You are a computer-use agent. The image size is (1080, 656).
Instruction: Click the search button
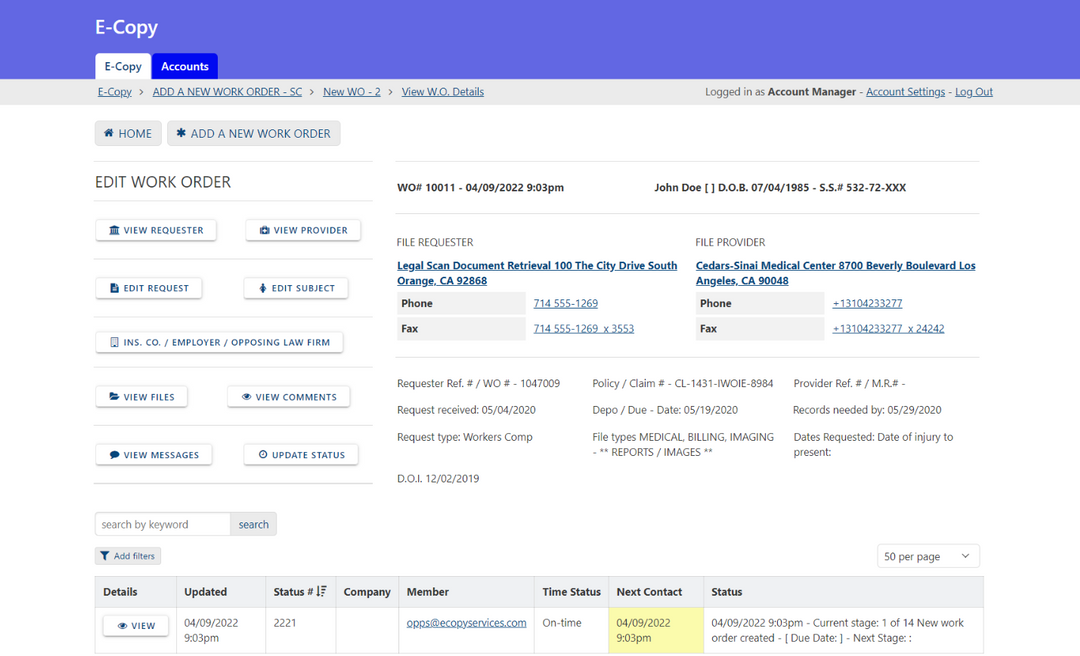click(253, 524)
